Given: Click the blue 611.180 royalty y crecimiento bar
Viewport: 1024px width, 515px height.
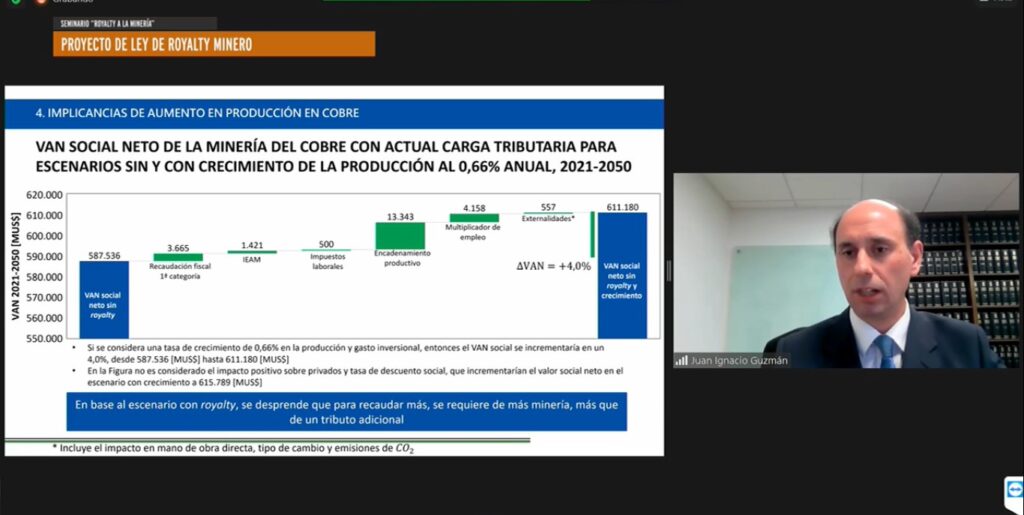Looking at the screenshot, I should pos(622,275).
